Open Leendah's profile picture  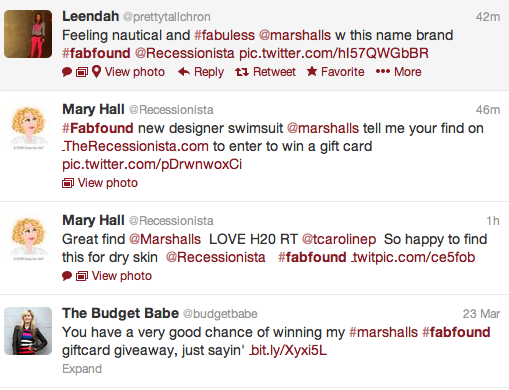pyautogui.click(x=28, y=34)
